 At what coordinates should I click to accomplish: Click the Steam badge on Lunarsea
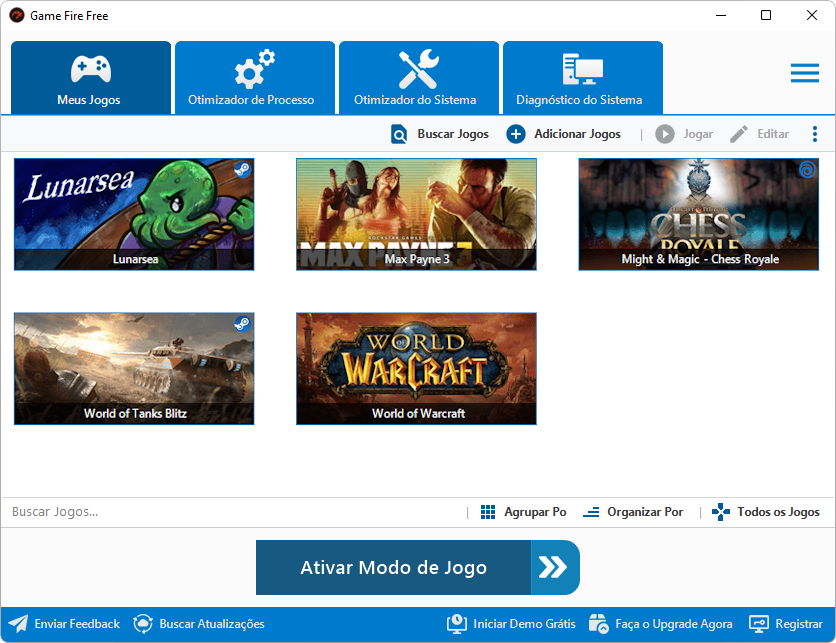[242, 170]
